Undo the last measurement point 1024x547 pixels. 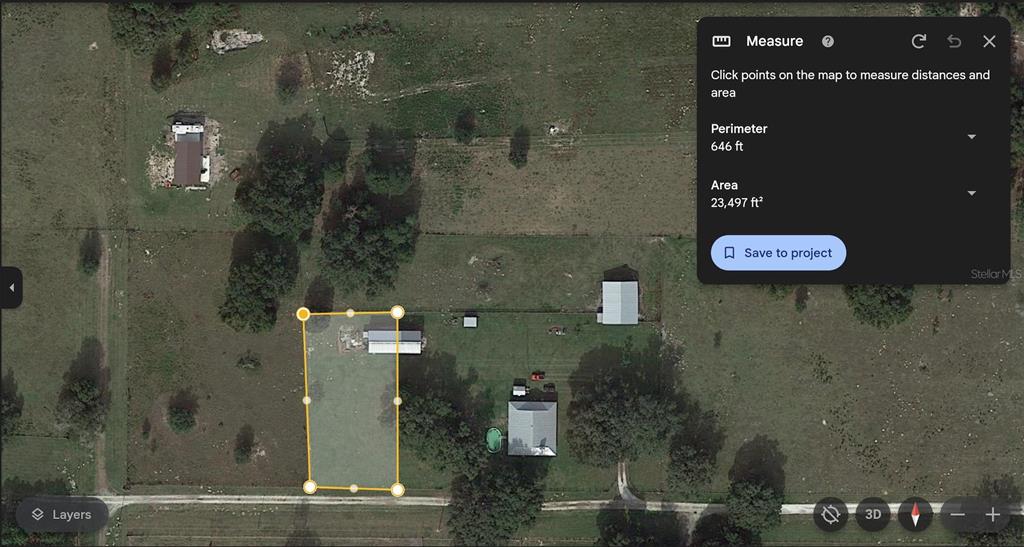[954, 41]
